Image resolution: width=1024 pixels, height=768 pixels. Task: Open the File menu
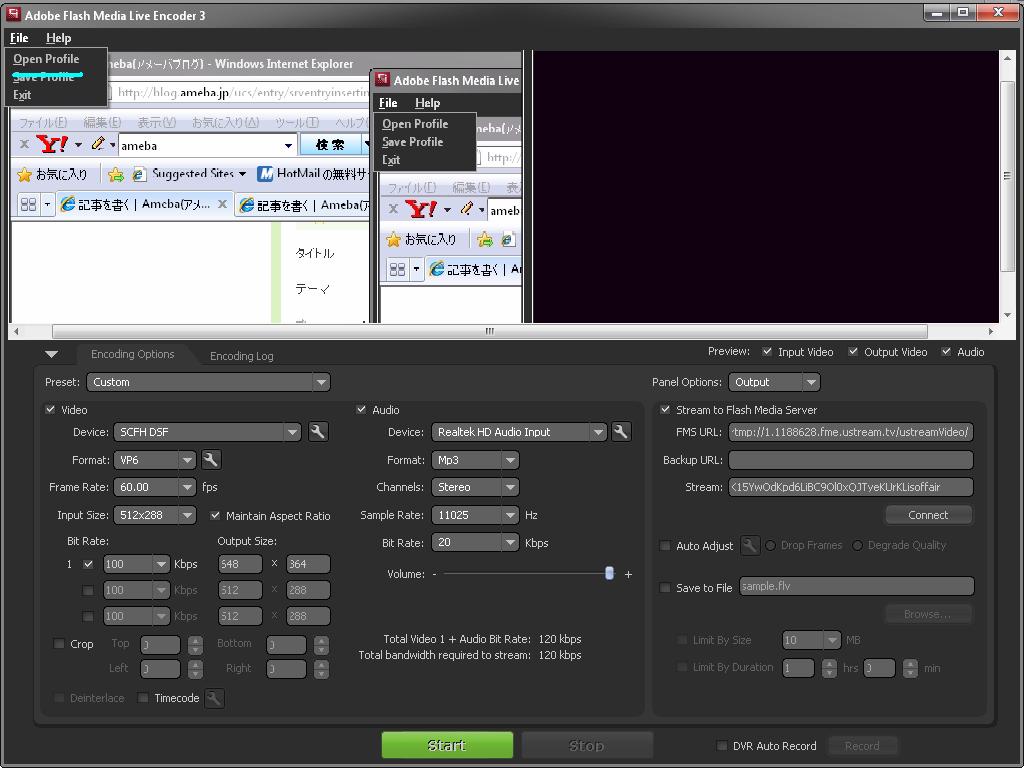19,38
